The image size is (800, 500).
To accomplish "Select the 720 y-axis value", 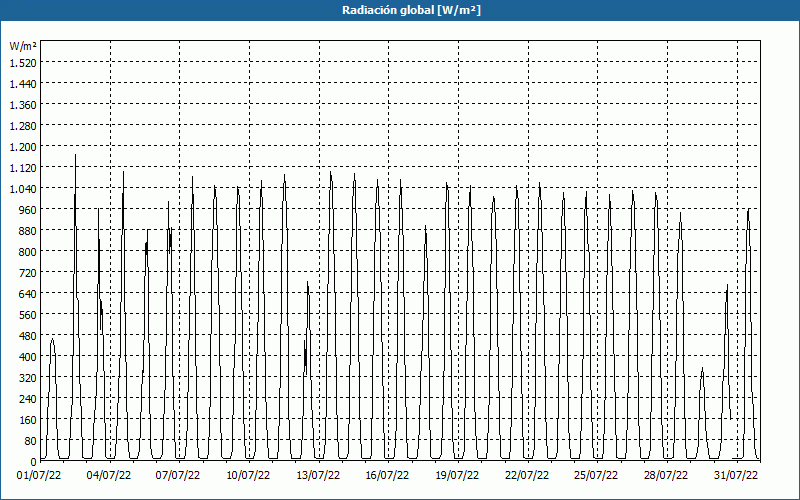I will [x=28, y=273].
